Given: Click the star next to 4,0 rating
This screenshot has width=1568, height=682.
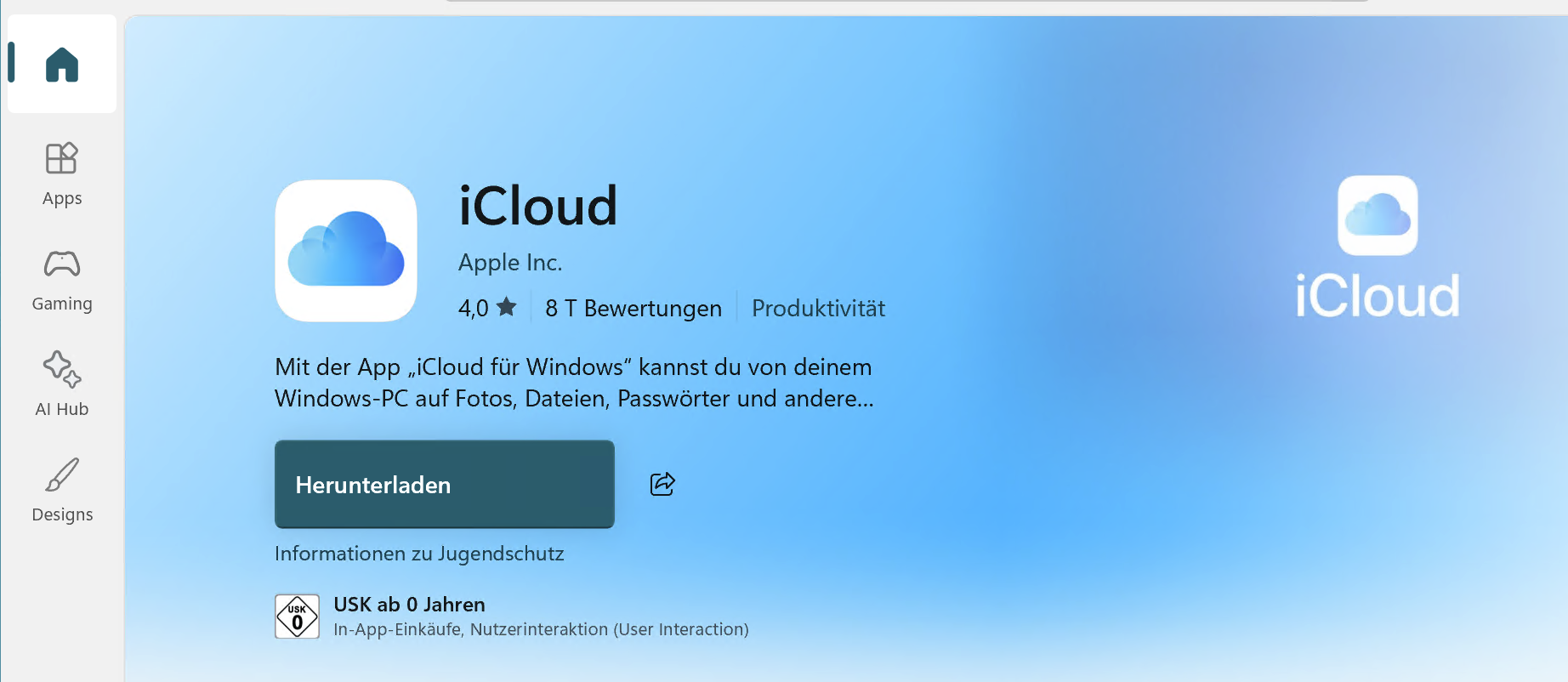Looking at the screenshot, I should click(507, 307).
